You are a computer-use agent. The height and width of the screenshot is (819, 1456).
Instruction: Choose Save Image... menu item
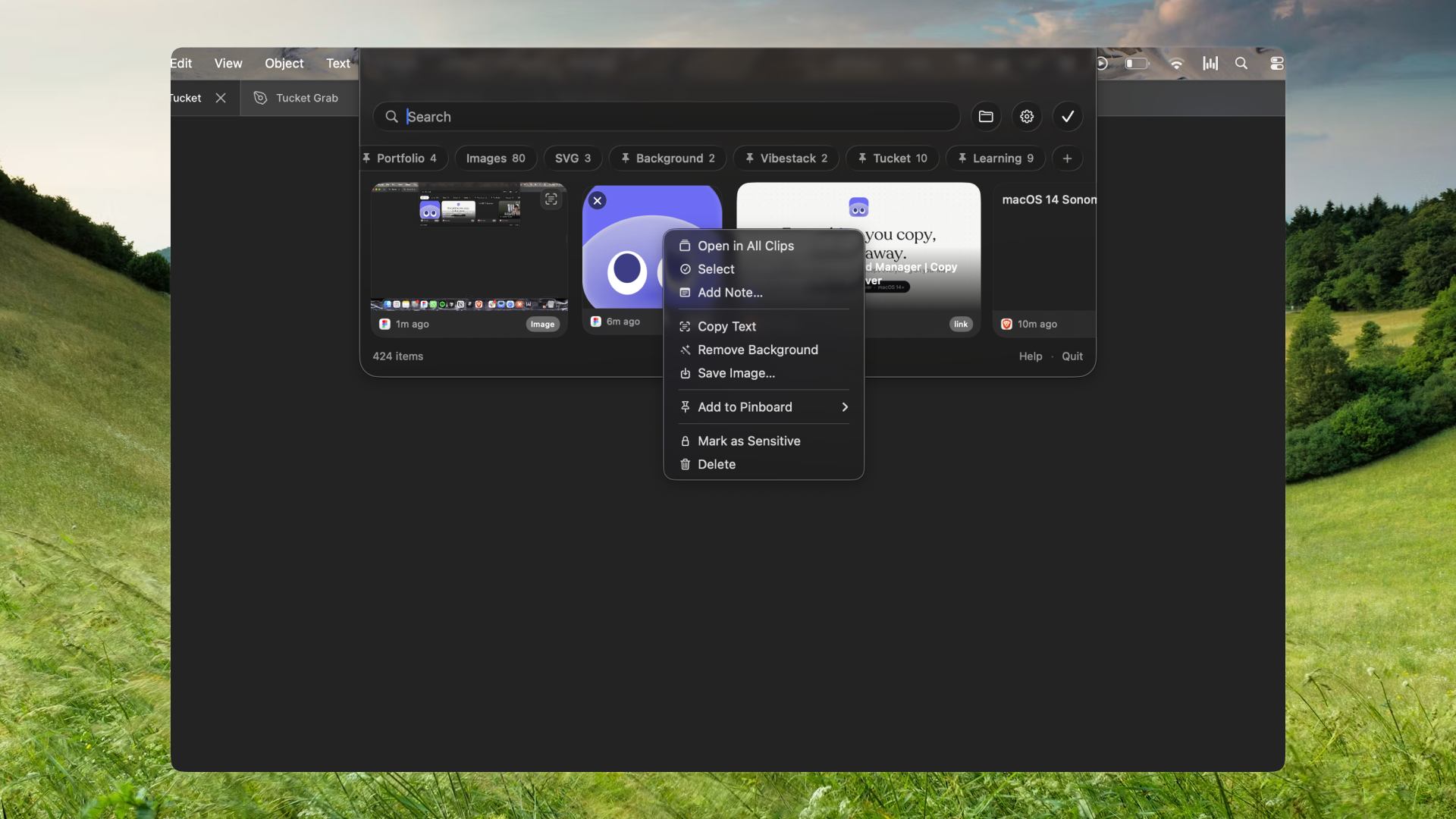click(x=764, y=374)
